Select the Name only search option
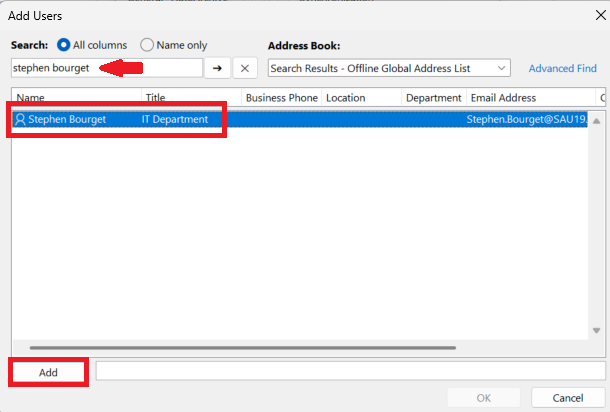Viewport: 610px width, 412px height. (x=148, y=45)
